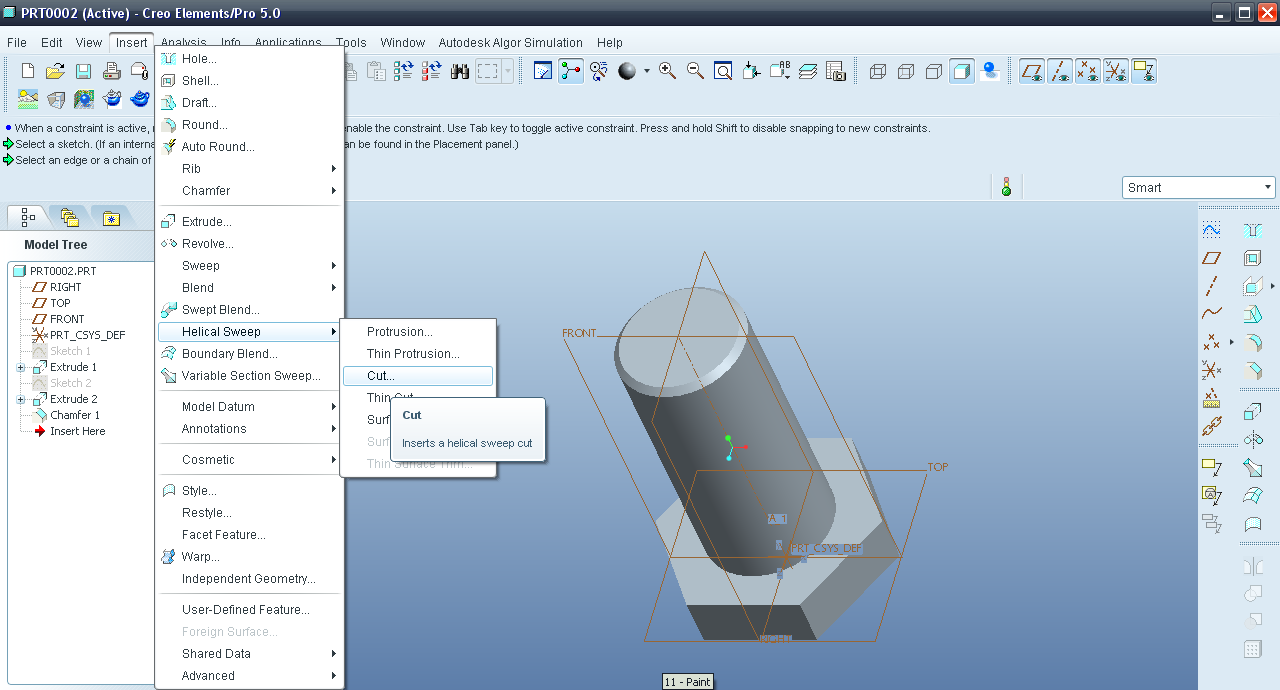The height and width of the screenshot is (690, 1280).
Task: Open the Cosmetic submenu
Action: pos(250,460)
